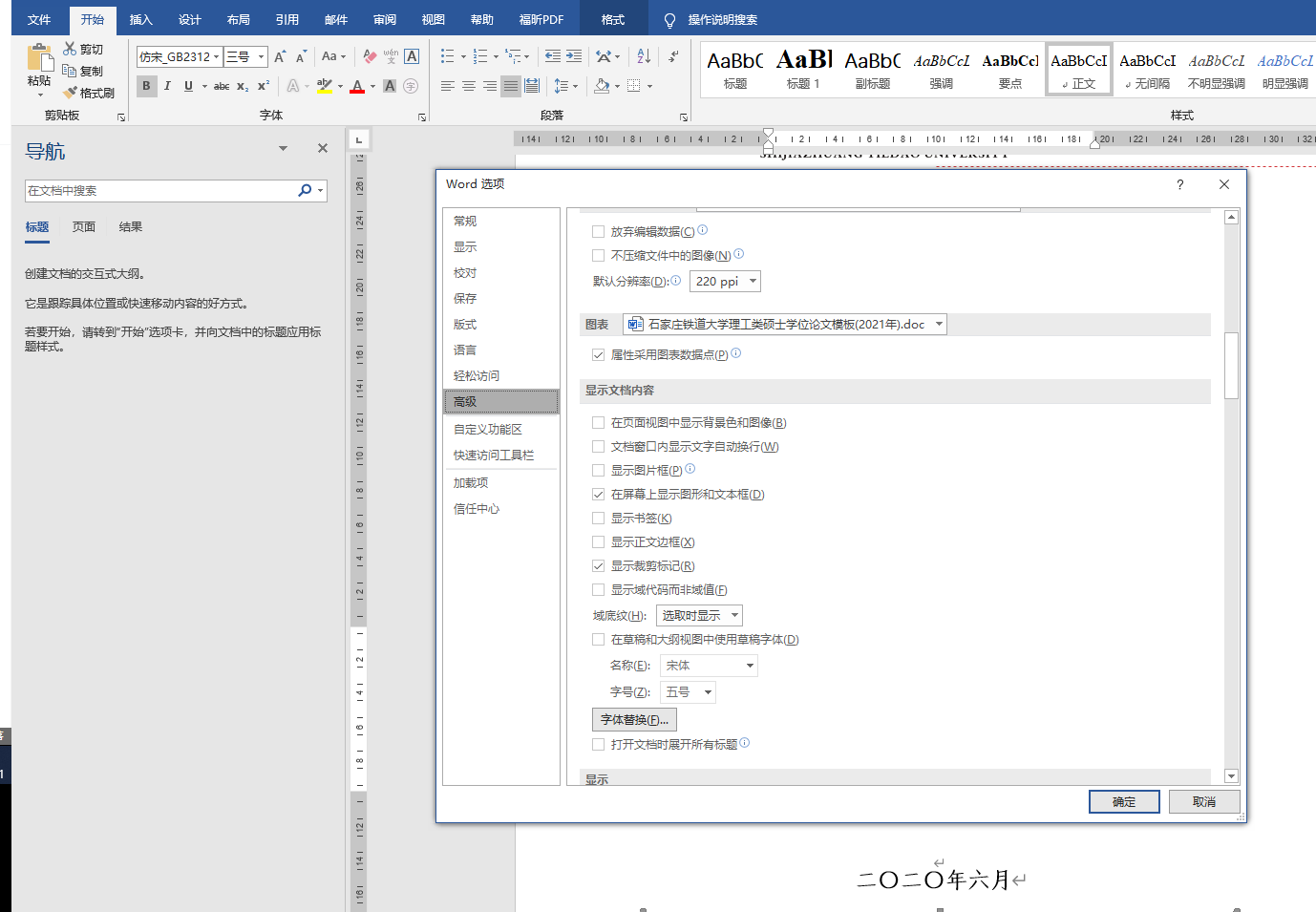Viewport: 1316px width, 912px height.
Task: Confirm options with 确定 button
Action: click(x=1124, y=801)
